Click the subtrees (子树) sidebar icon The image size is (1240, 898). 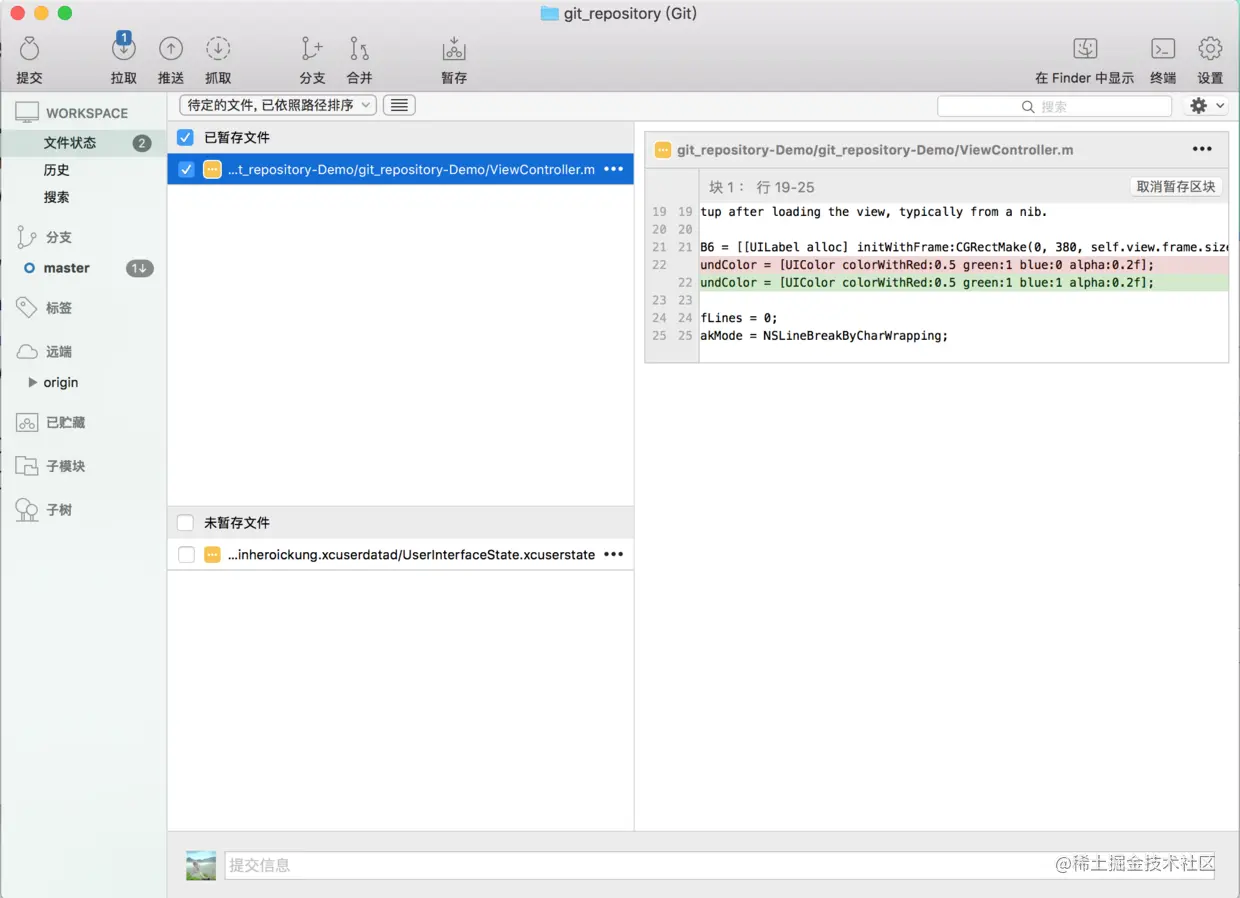pos(27,510)
